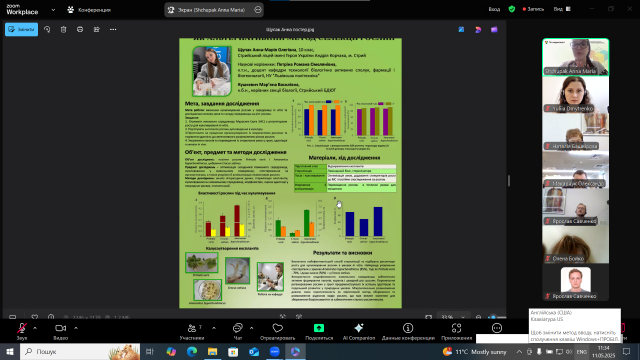This screenshot has height=360, width=640.
Task: Open Outlook from the taskbar
Action: click(x=254, y=351)
